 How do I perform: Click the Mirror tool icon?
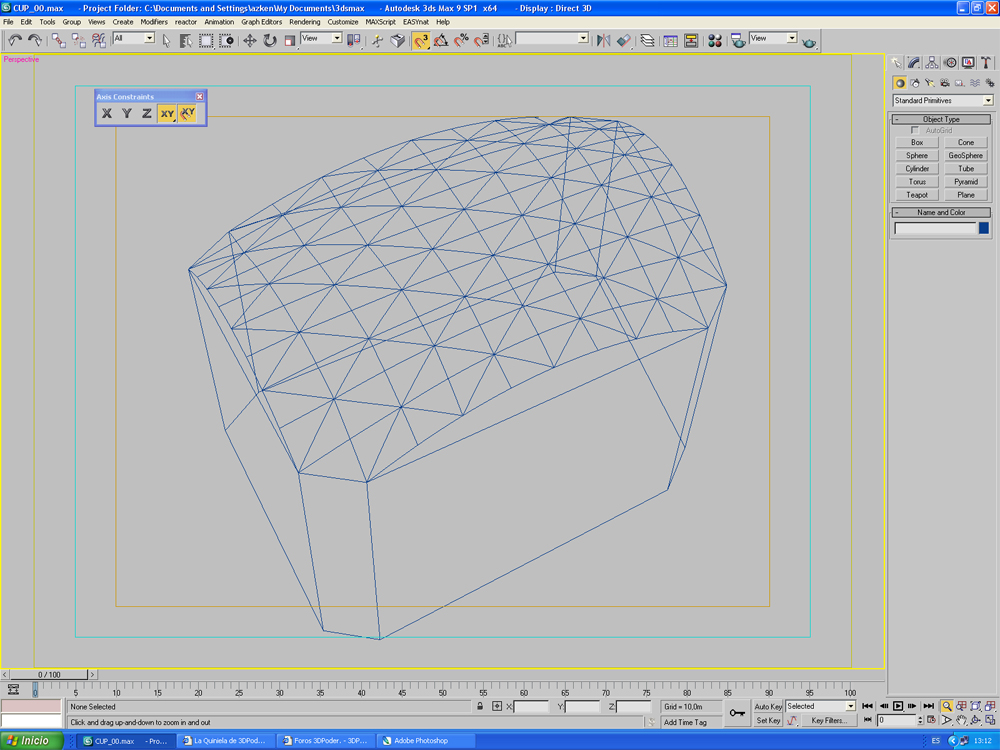[x=603, y=41]
